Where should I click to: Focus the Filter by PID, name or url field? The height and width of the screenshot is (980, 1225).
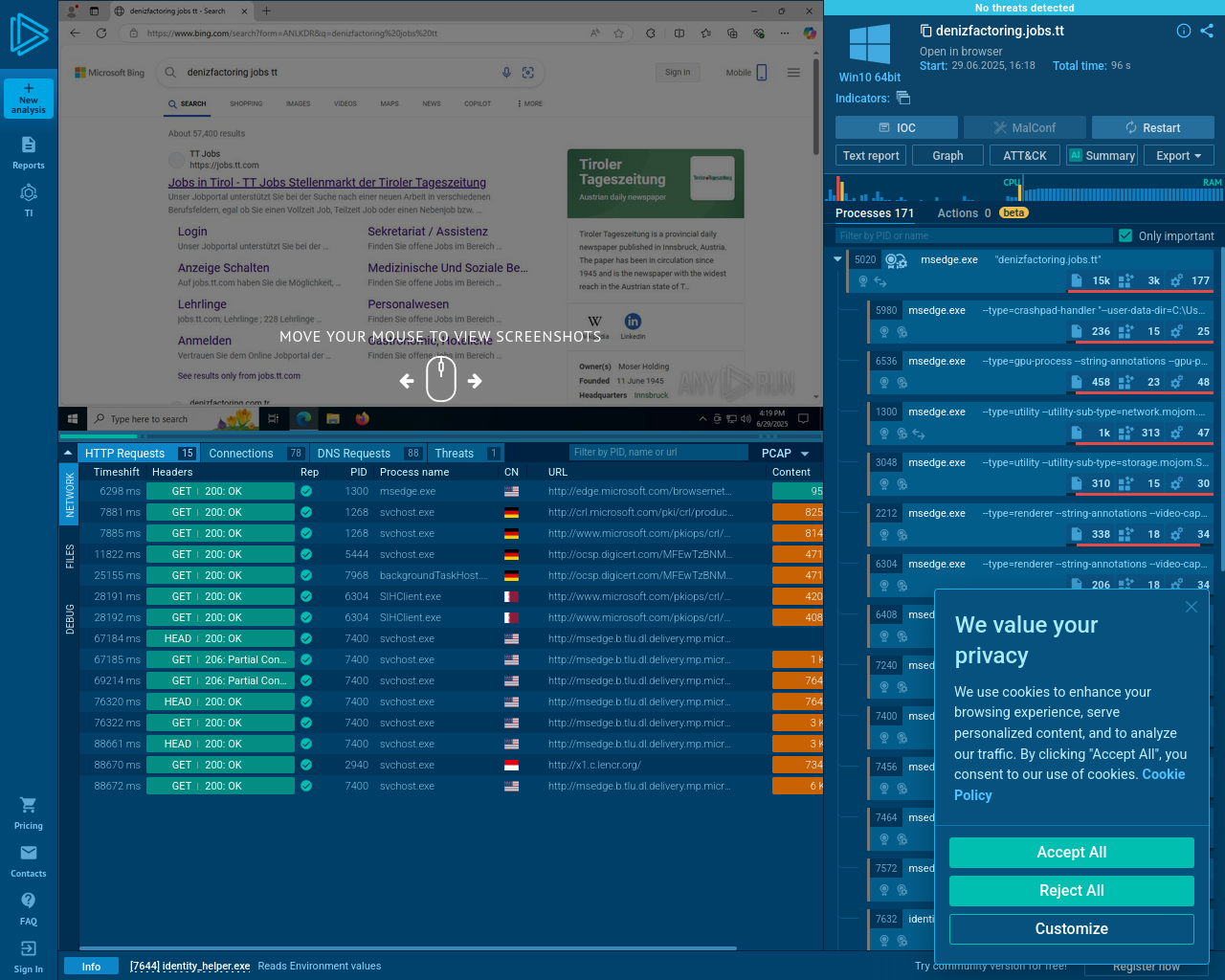click(658, 453)
